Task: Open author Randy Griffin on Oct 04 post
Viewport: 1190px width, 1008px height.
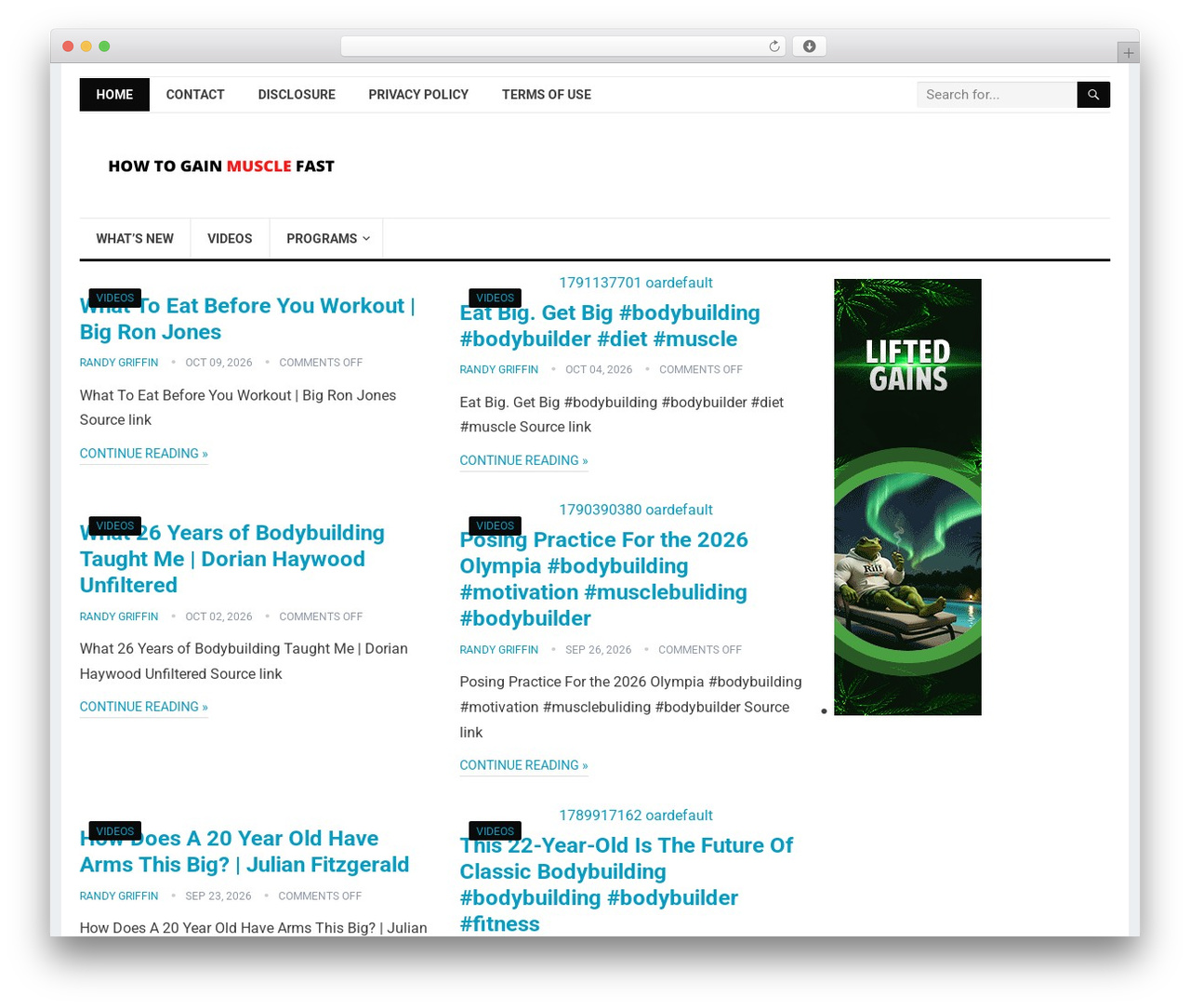Action: tap(499, 370)
